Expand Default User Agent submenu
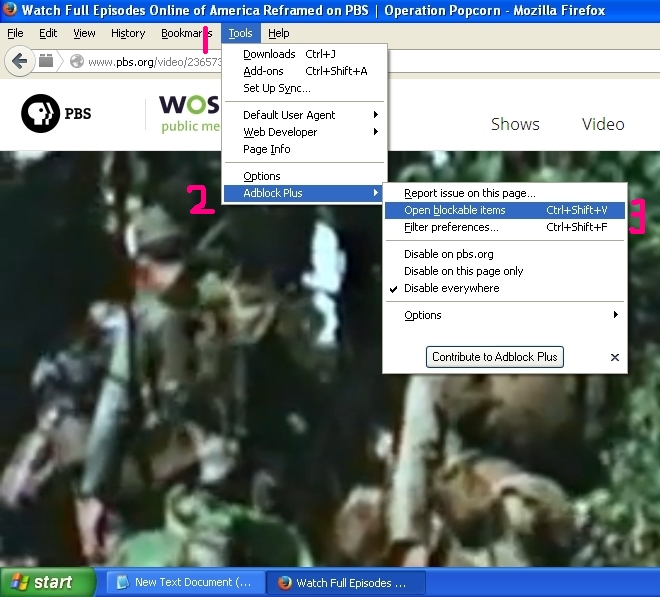 304,115
